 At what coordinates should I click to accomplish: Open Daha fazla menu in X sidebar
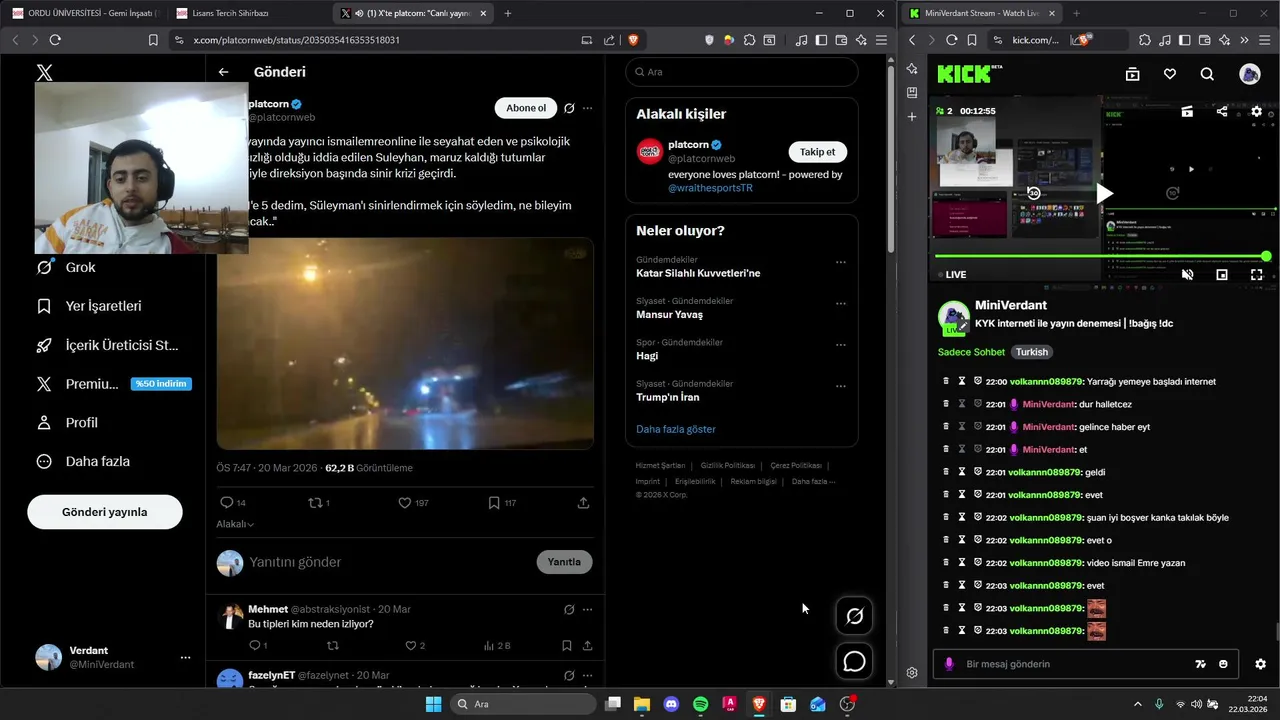point(83,461)
